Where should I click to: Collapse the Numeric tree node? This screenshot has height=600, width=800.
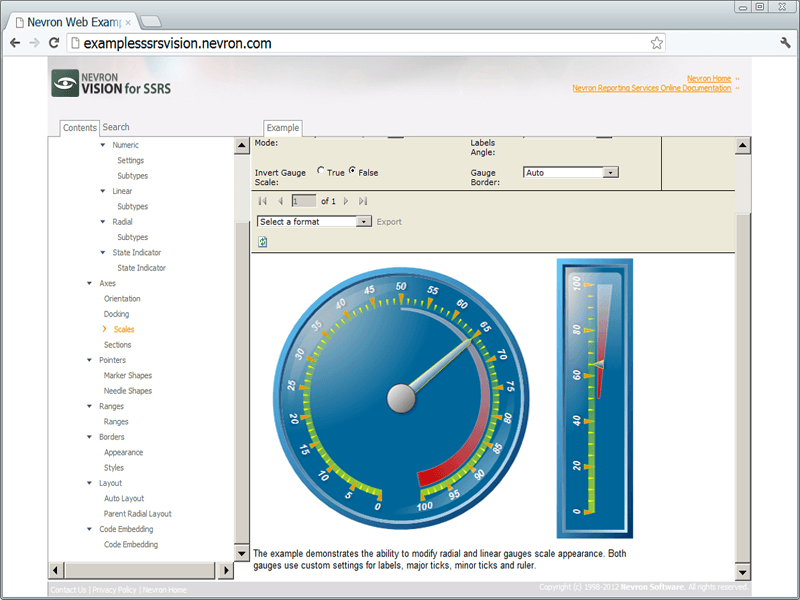point(103,145)
